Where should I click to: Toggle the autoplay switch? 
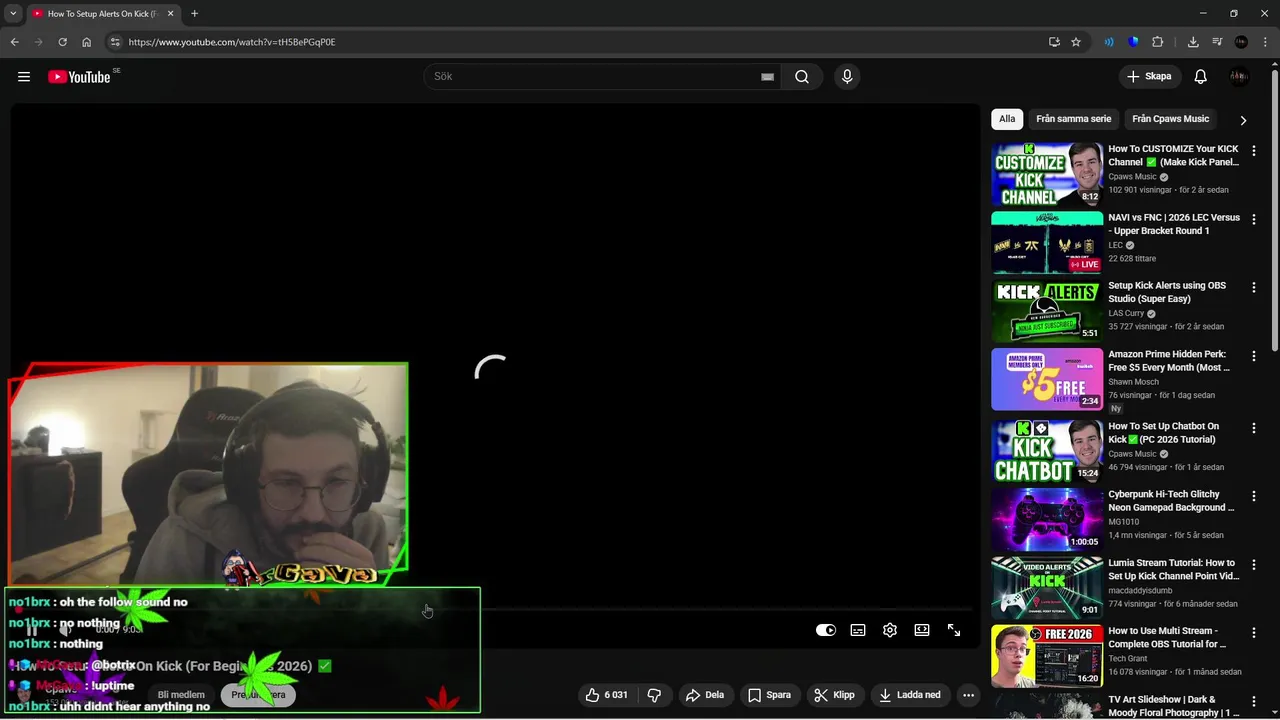click(x=826, y=630)
